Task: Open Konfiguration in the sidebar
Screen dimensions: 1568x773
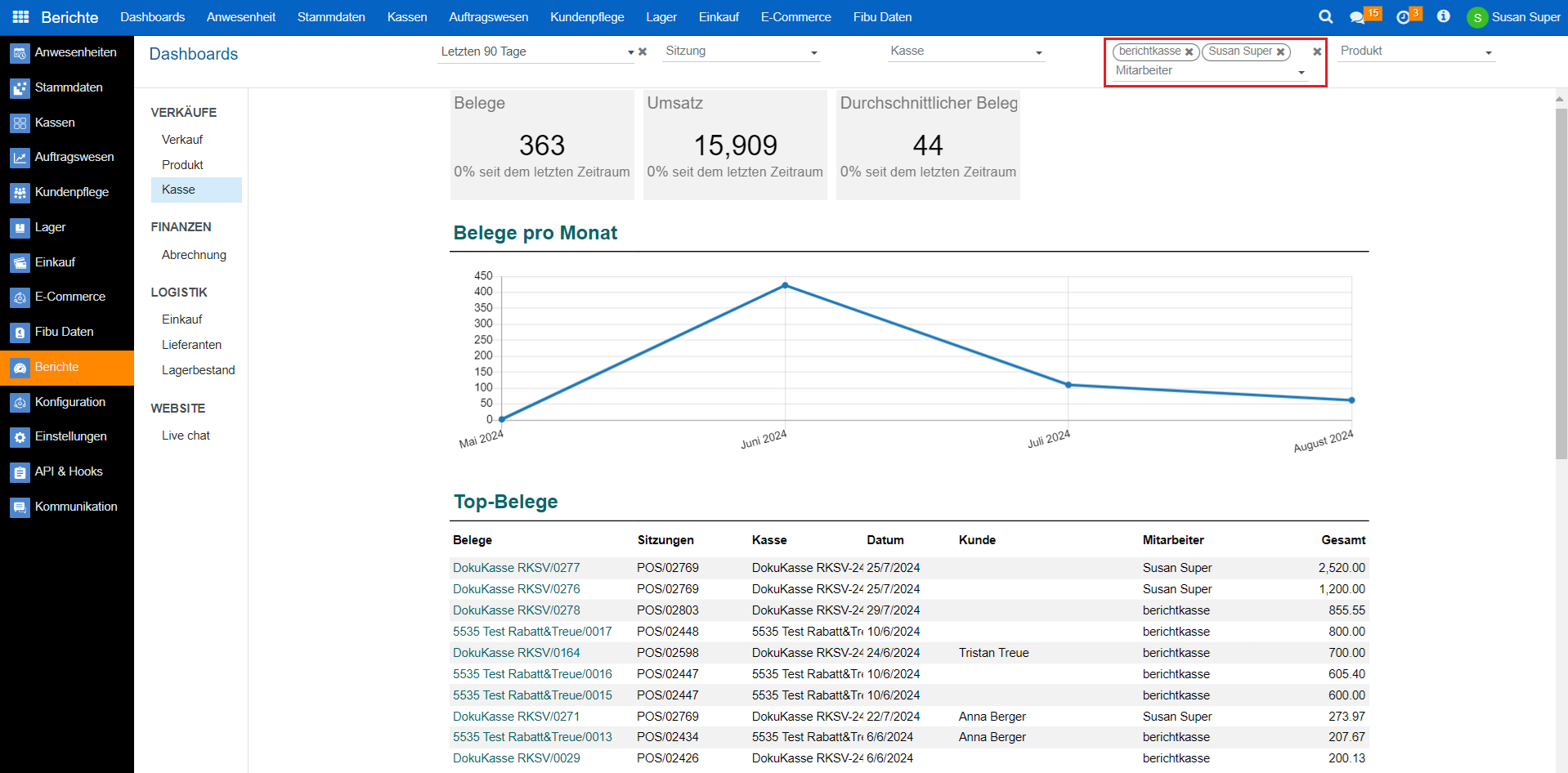Action: tap(69, 402)
